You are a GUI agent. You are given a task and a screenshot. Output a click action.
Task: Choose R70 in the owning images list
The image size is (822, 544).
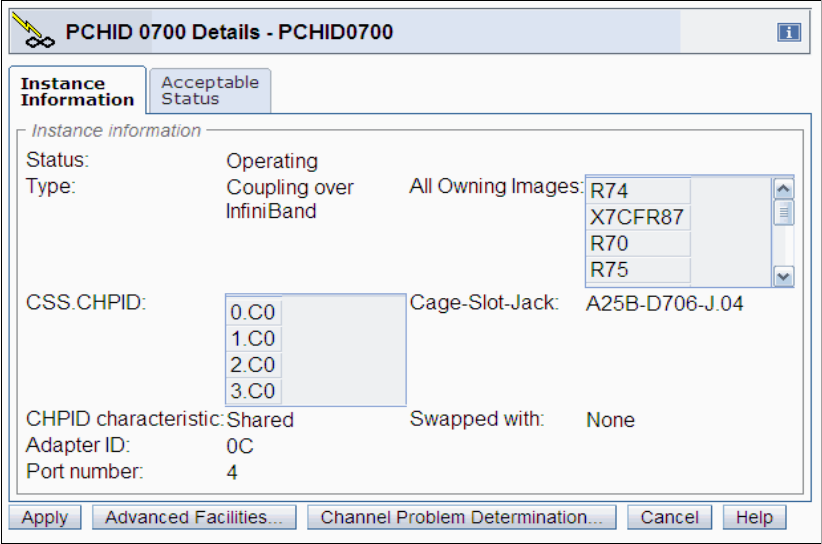[x=636, y=243]
